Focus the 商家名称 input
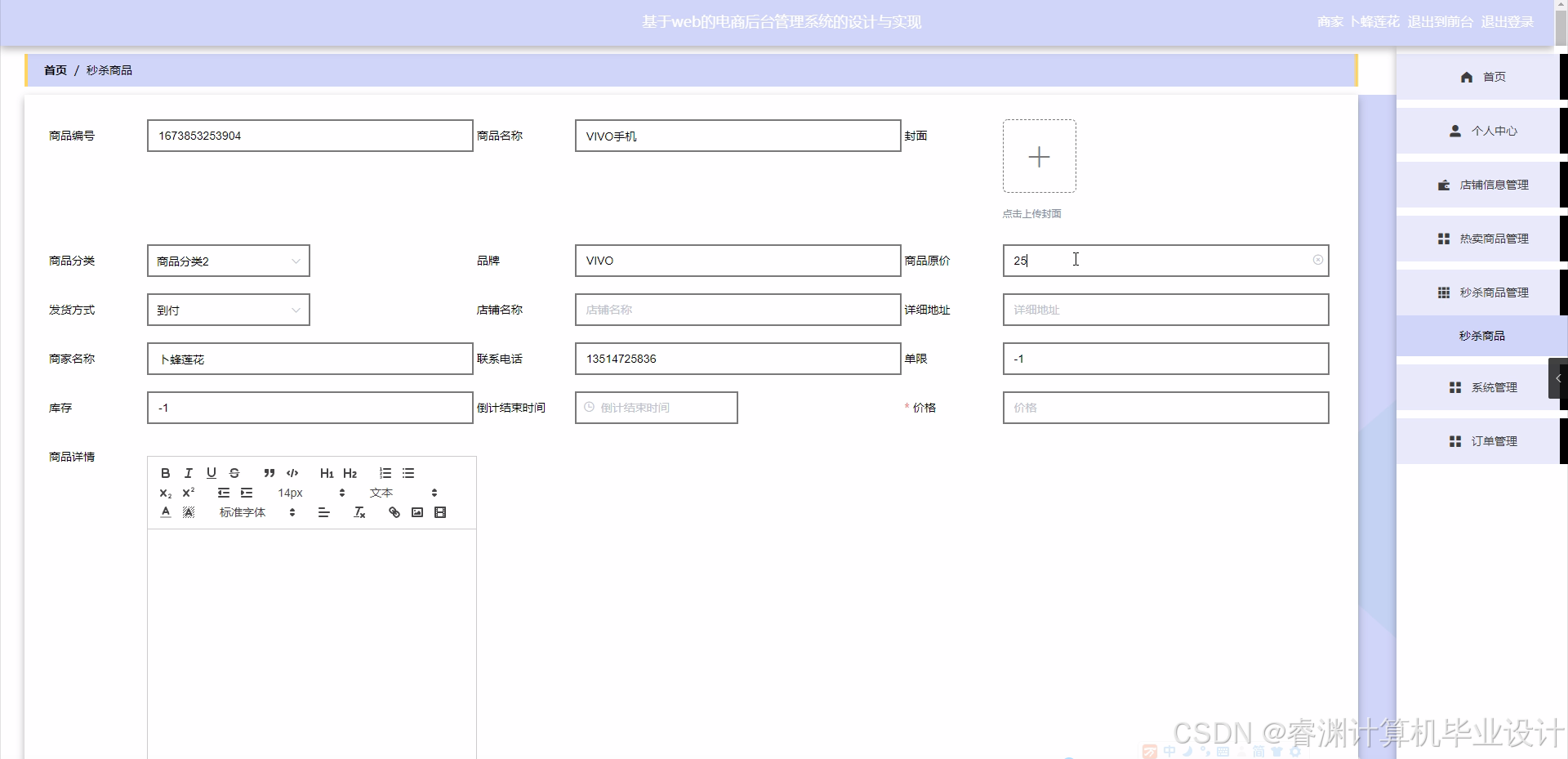Viewport: 1568px width, 759px height. pyautogui.click(x=310, y=359)
